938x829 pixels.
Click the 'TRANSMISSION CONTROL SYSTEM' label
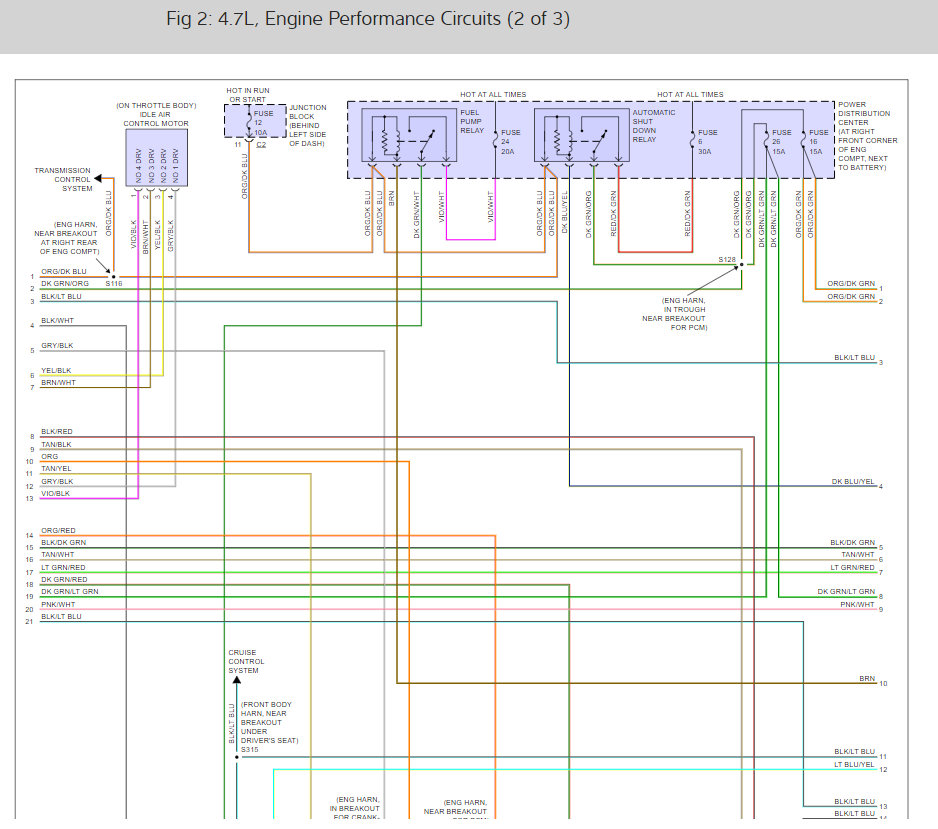click(x=63, y=179)
